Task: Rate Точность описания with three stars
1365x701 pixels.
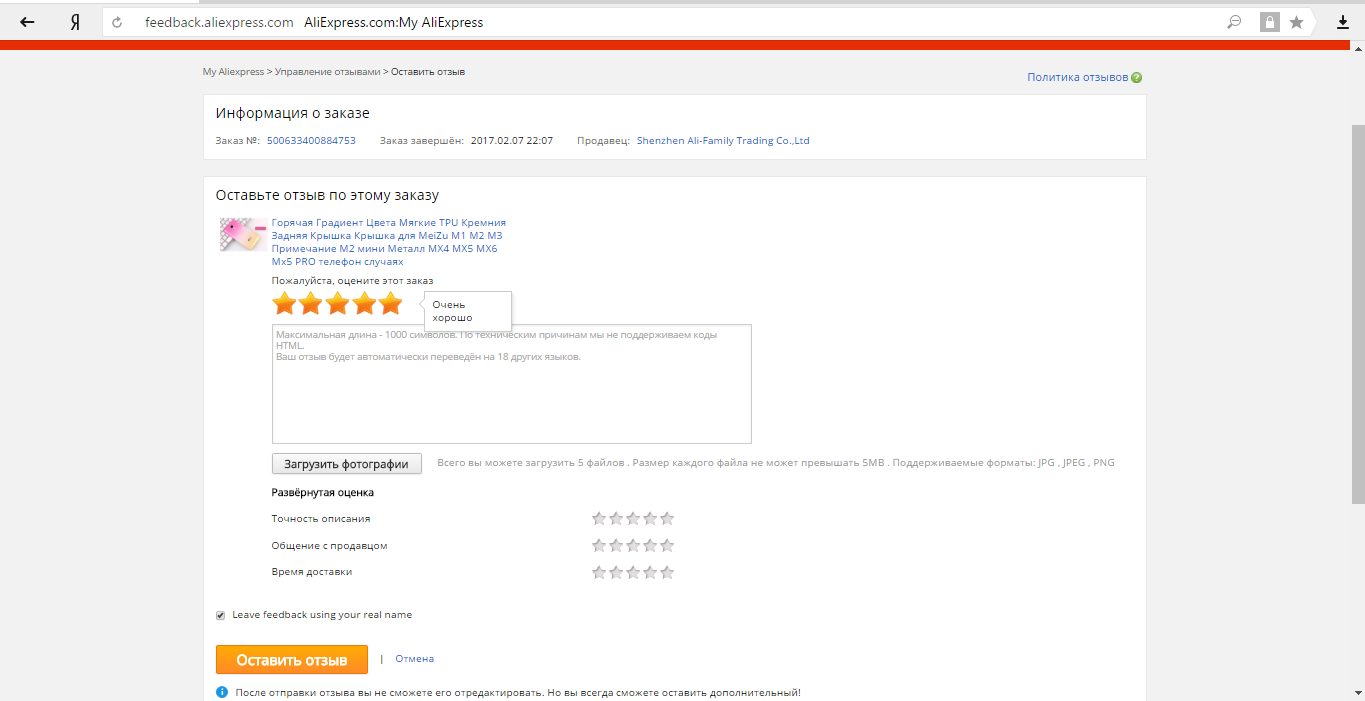Action: click(x=633, y=518)
